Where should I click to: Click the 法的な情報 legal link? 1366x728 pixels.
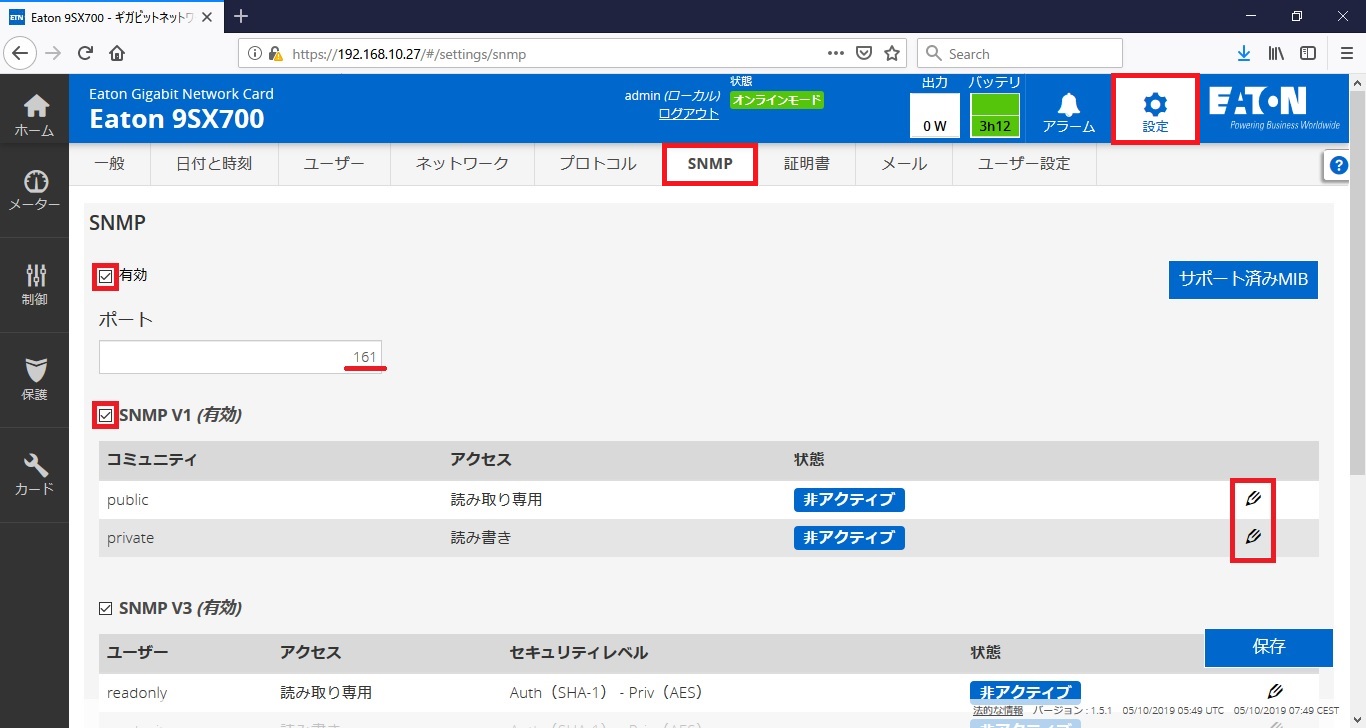pos(998,710)
